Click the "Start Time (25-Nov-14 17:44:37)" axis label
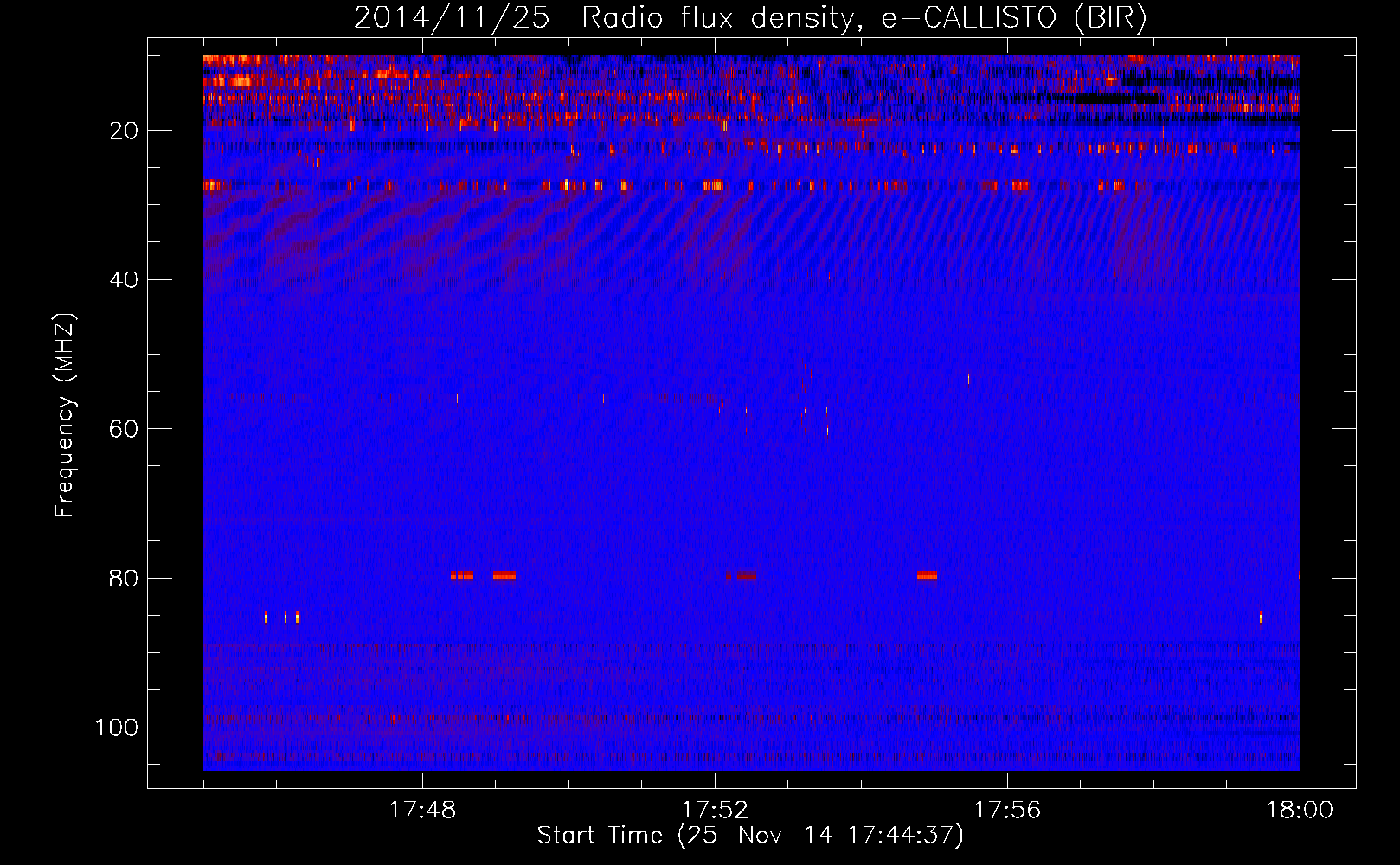Image resolution: width=1400 pixels, height=865 pixels. point(750,836)
